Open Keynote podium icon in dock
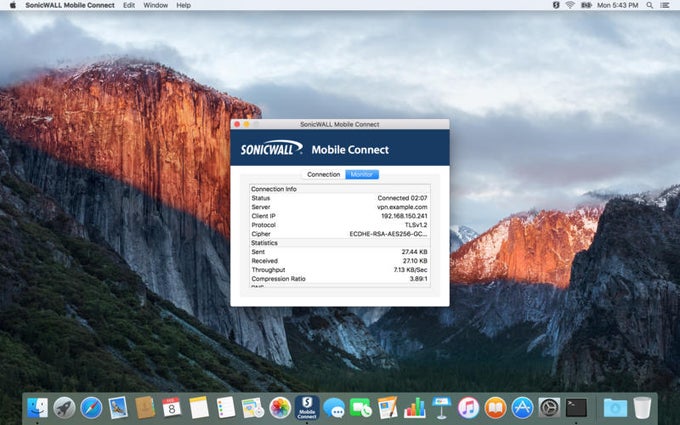 (441, 408)
